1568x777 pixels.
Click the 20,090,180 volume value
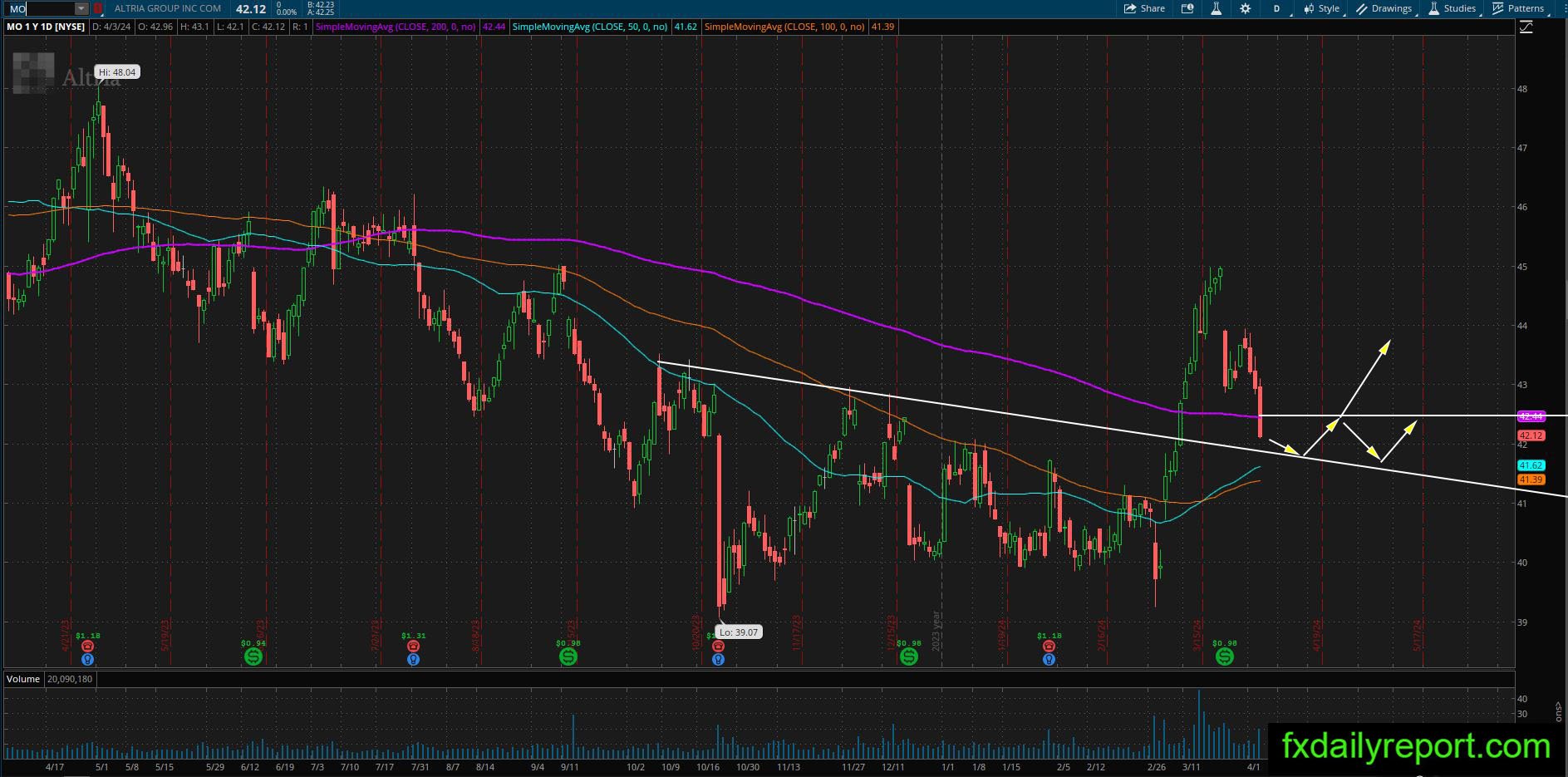tap(70, 679)
